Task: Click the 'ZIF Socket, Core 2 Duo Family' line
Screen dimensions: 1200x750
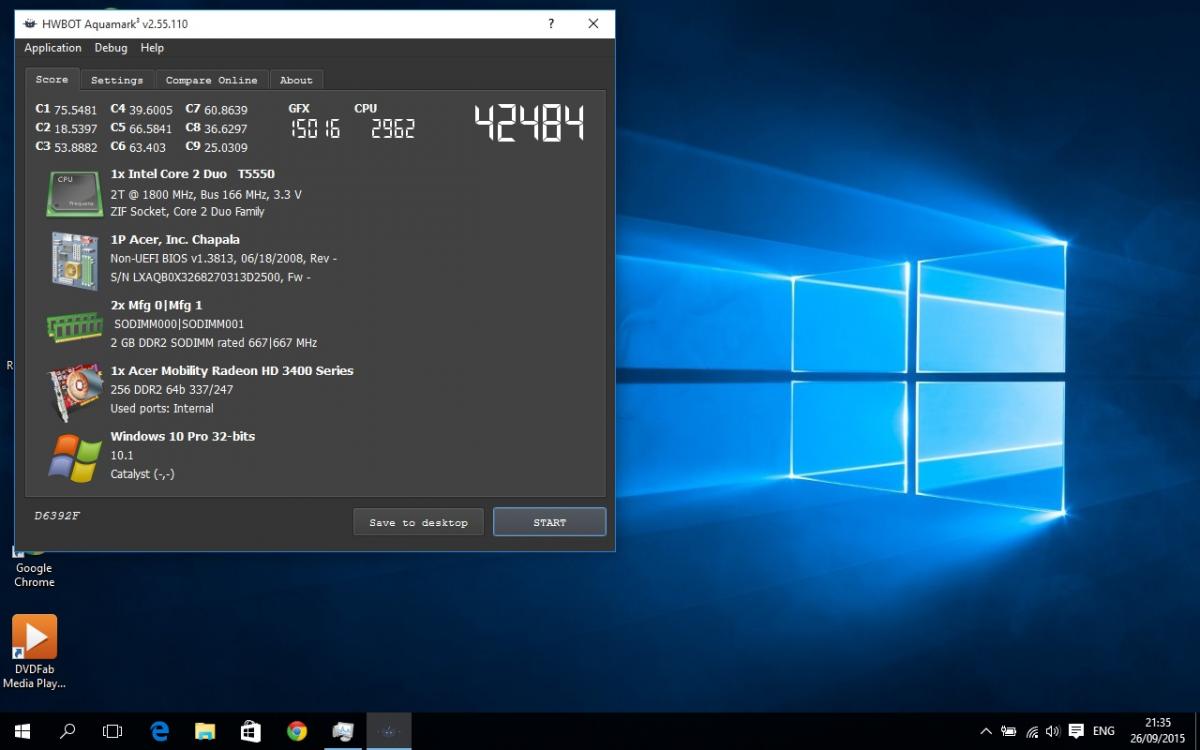Action: [187, 212]
